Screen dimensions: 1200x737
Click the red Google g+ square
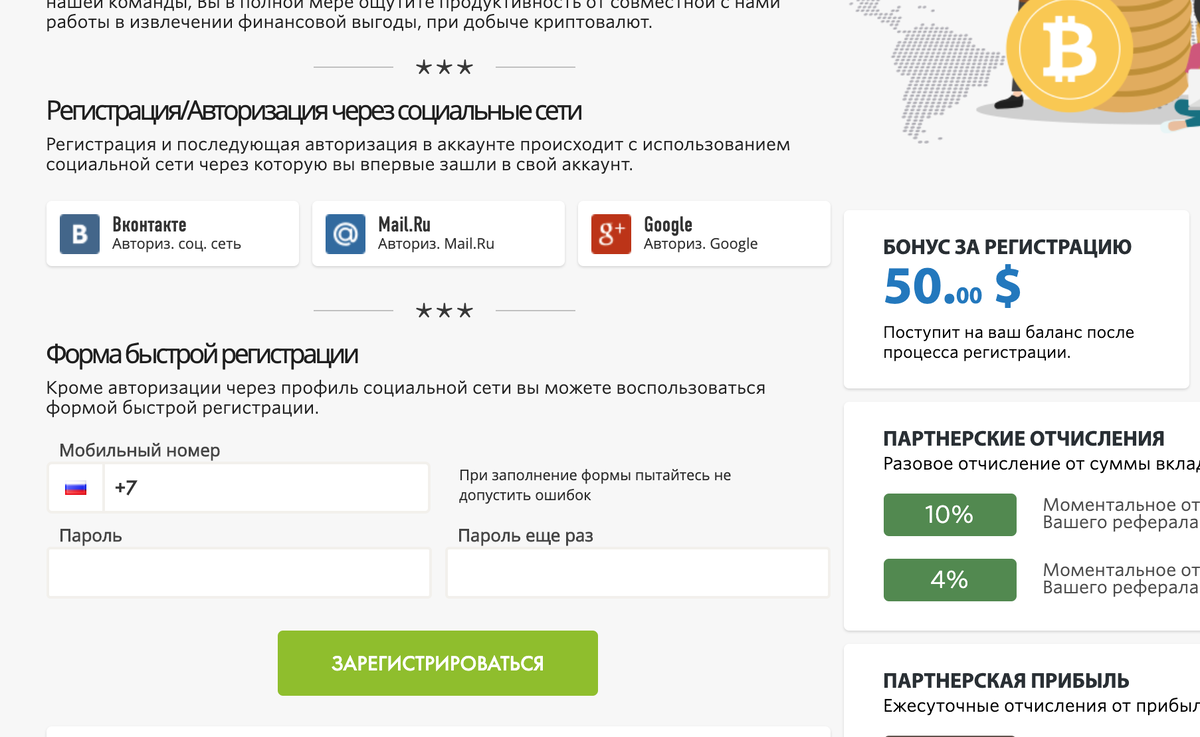609,233
